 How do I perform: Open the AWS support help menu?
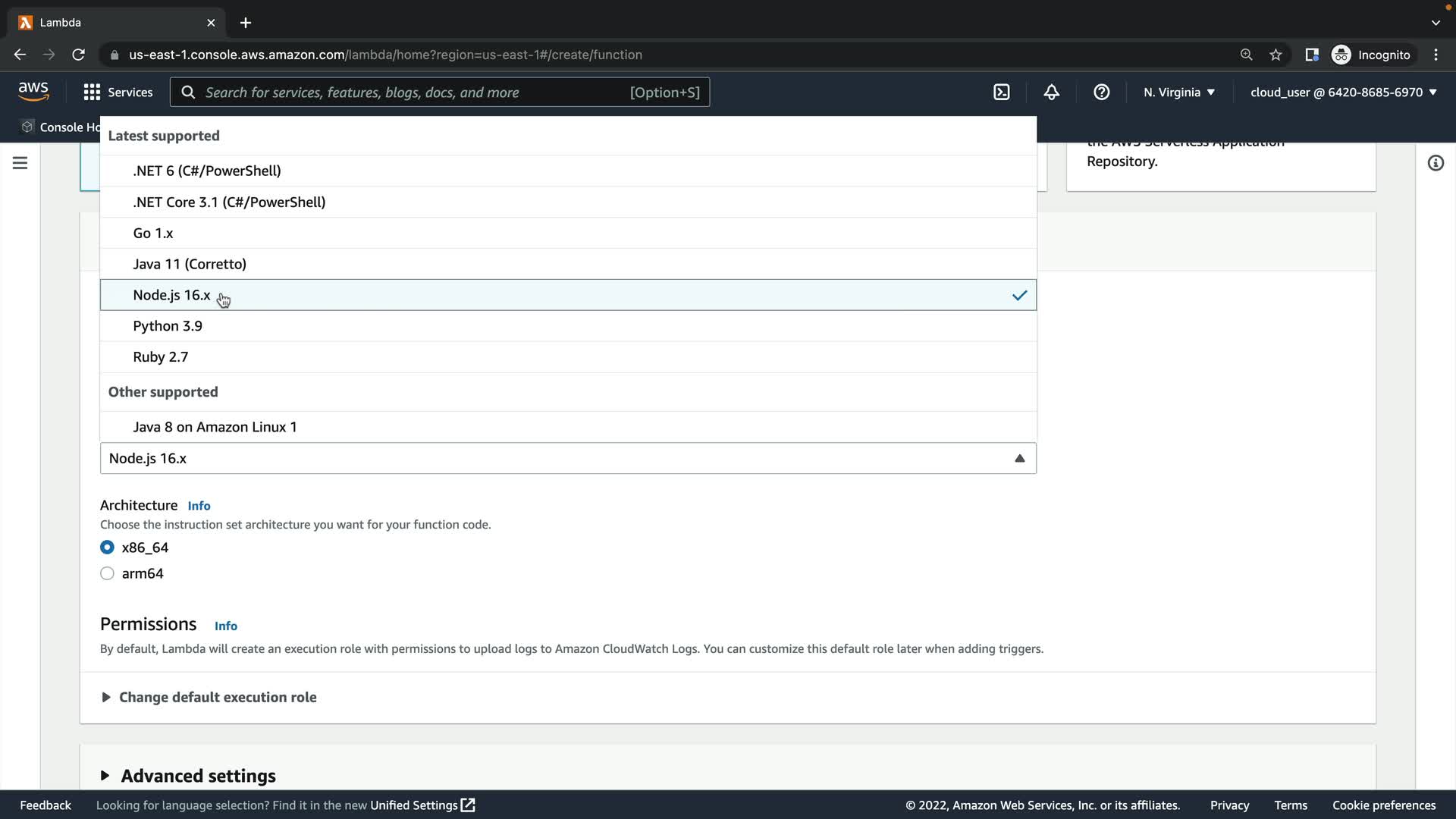(1101, 93)
